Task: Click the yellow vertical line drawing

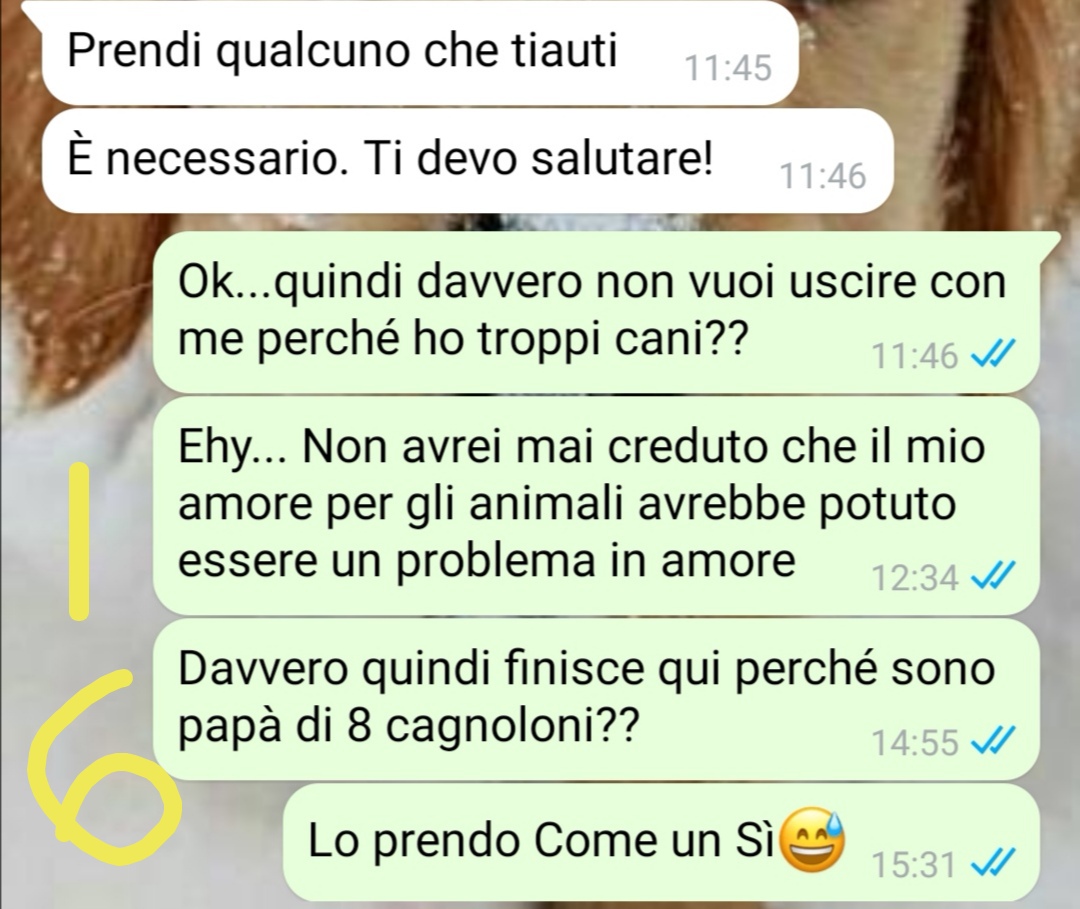Action: (x=81, y=541)
